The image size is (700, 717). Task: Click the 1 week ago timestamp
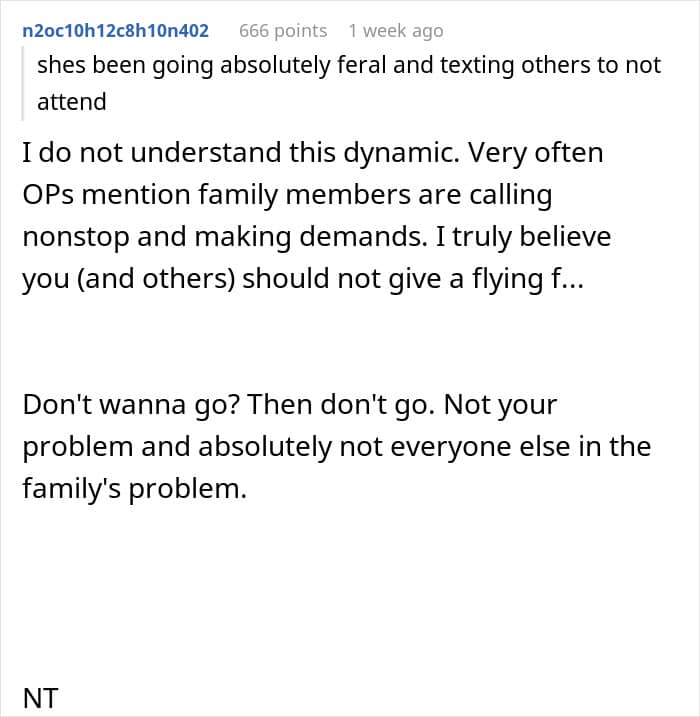[396, 31]
